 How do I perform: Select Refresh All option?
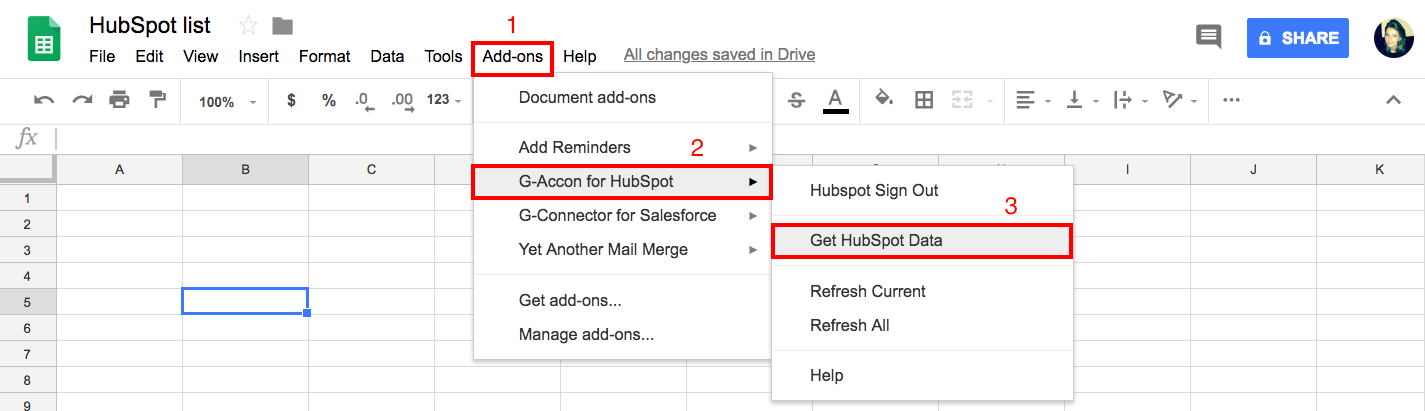click(x=922, y=325)
